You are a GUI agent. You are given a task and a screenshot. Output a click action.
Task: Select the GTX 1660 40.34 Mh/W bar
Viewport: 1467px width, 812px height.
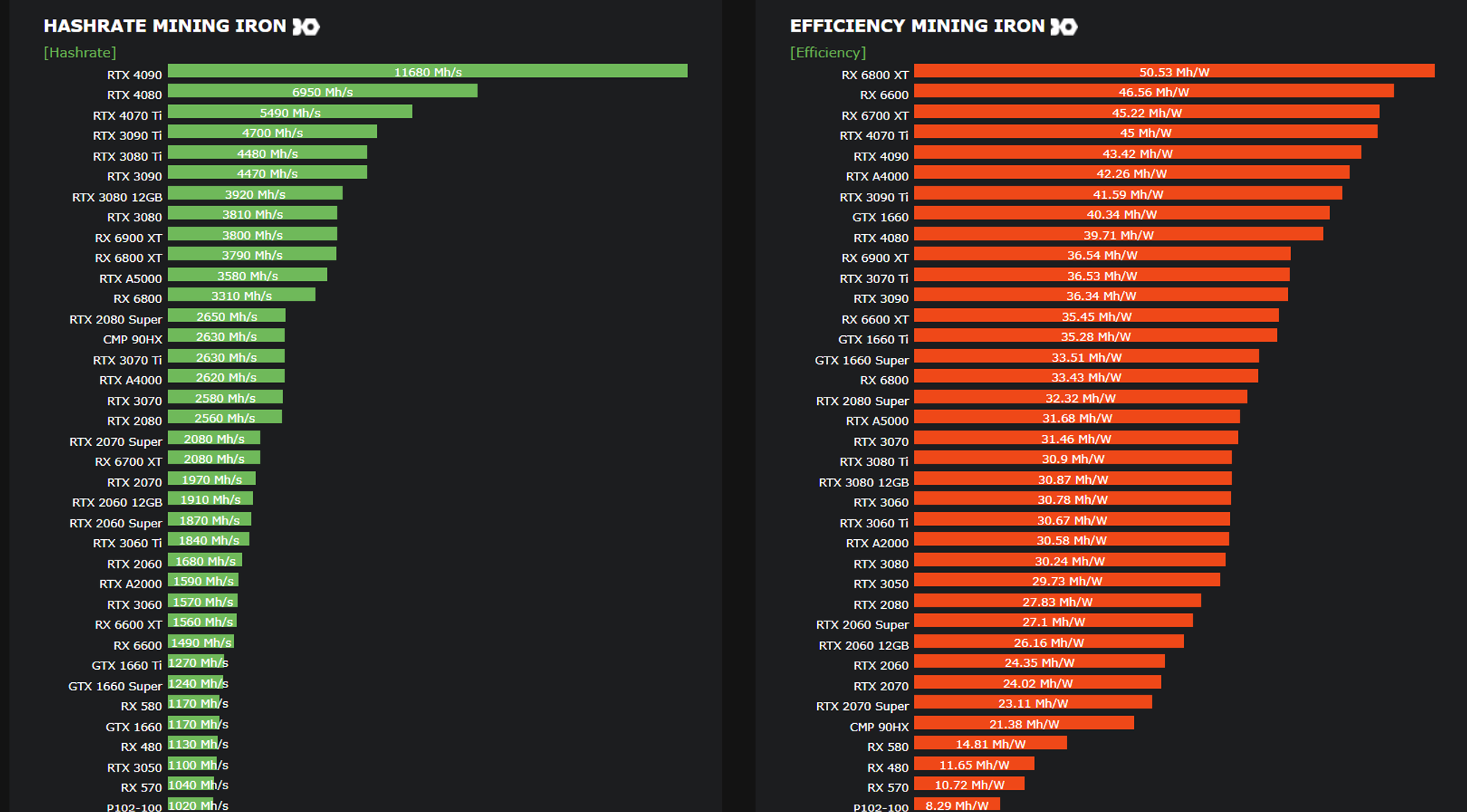pyautogui.click(x=1122, y=213)
